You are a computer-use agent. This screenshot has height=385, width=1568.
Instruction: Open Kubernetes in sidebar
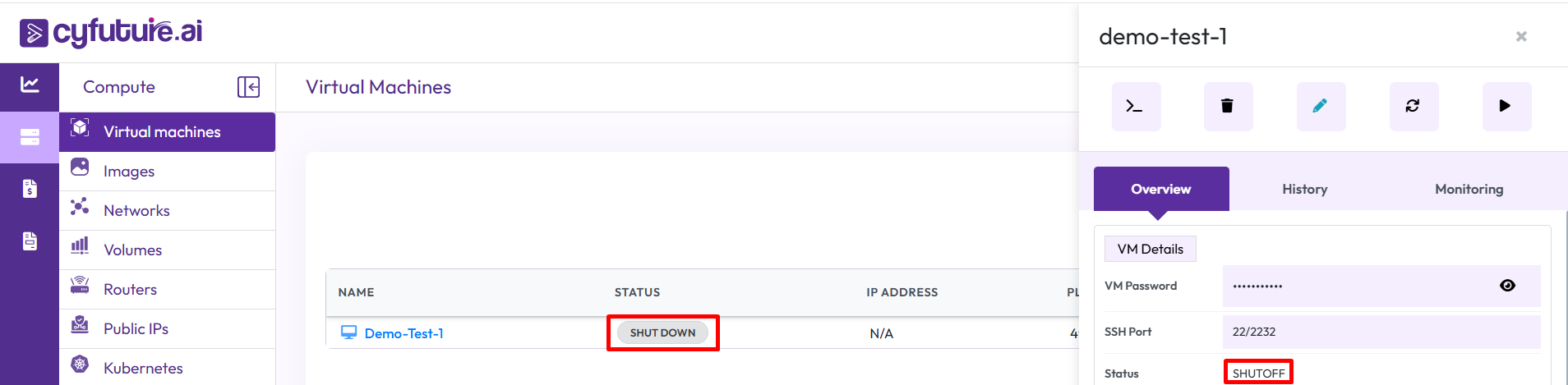143,369
